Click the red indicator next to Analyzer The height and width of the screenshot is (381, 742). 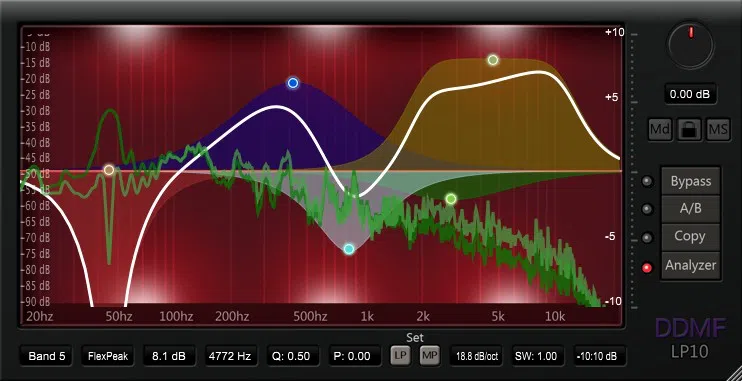(x=647, y=268)
